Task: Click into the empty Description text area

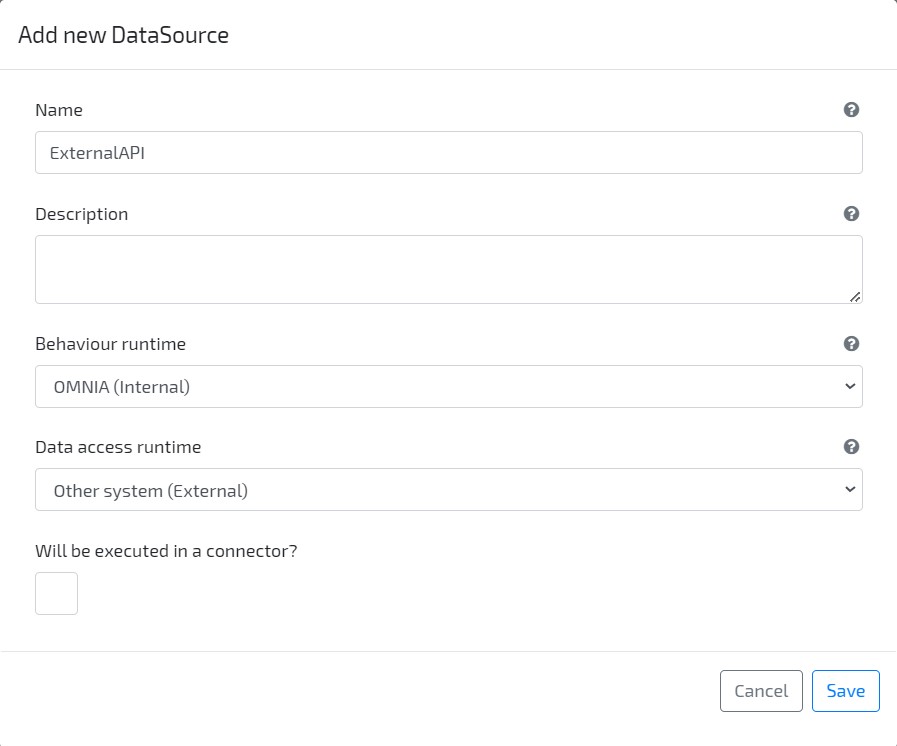Action: [x=448, y=269]
